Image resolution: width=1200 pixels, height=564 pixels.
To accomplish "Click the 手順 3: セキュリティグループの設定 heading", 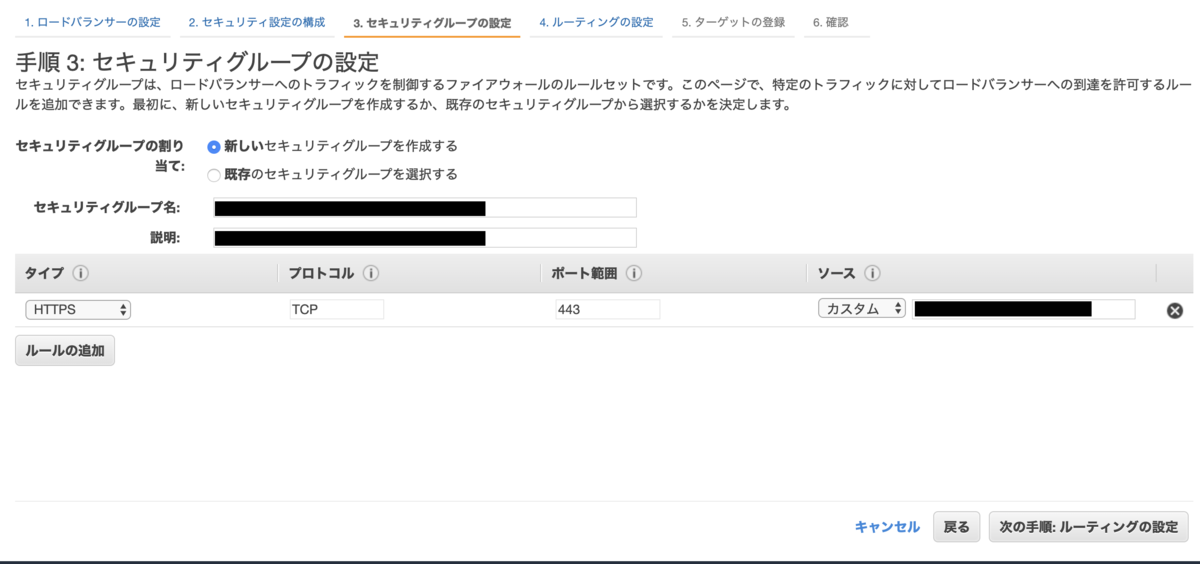I will click(197, 62).
